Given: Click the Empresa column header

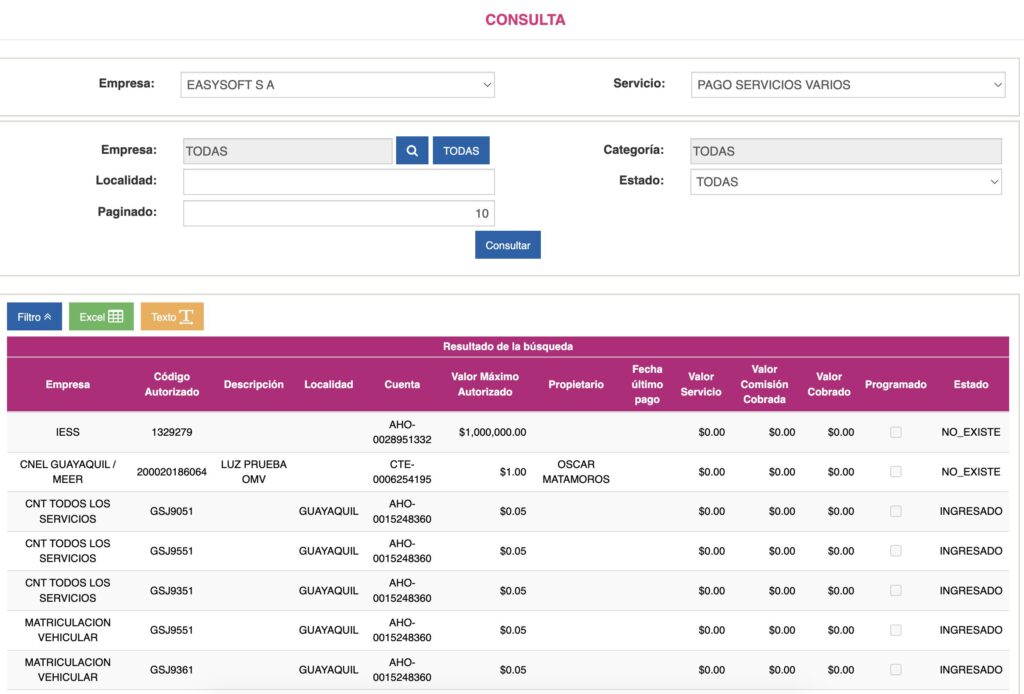Looking at the screenshot, I should click(x=68, y=385).
